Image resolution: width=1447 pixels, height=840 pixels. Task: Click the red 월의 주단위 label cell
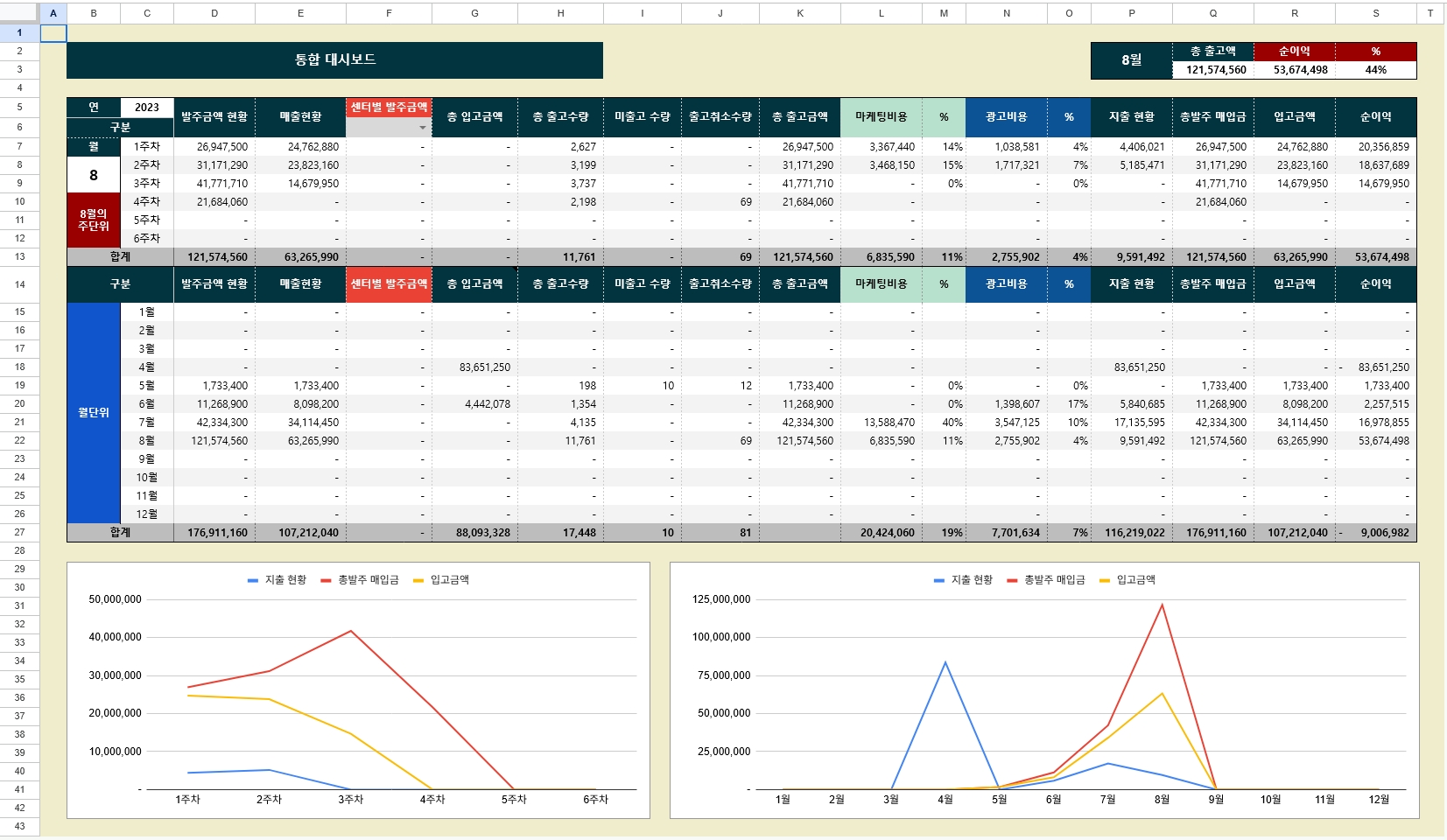[94, 220]
